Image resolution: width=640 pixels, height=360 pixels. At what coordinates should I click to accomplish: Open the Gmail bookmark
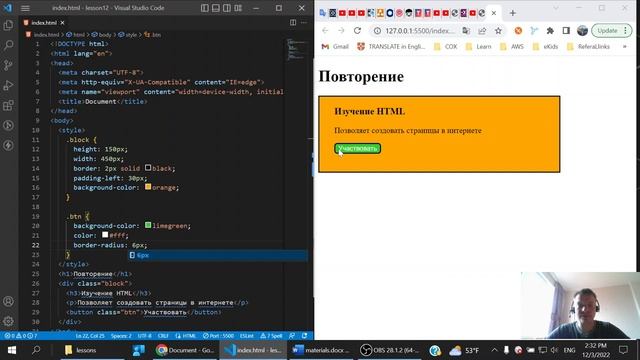click(335, 47)
